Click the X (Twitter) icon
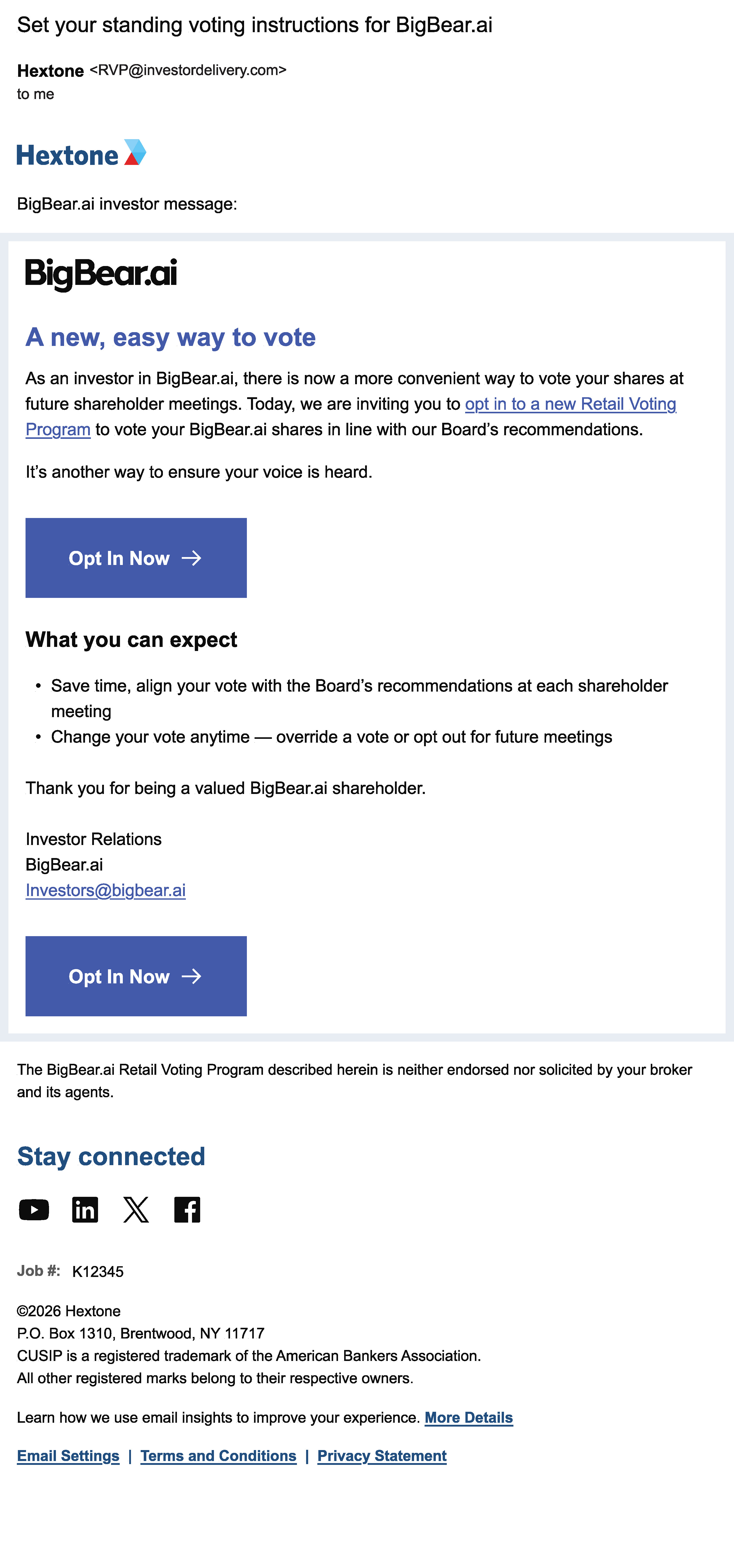Image resolution: width=734 pixels, height=1568 pixels. click(136, 1210)
